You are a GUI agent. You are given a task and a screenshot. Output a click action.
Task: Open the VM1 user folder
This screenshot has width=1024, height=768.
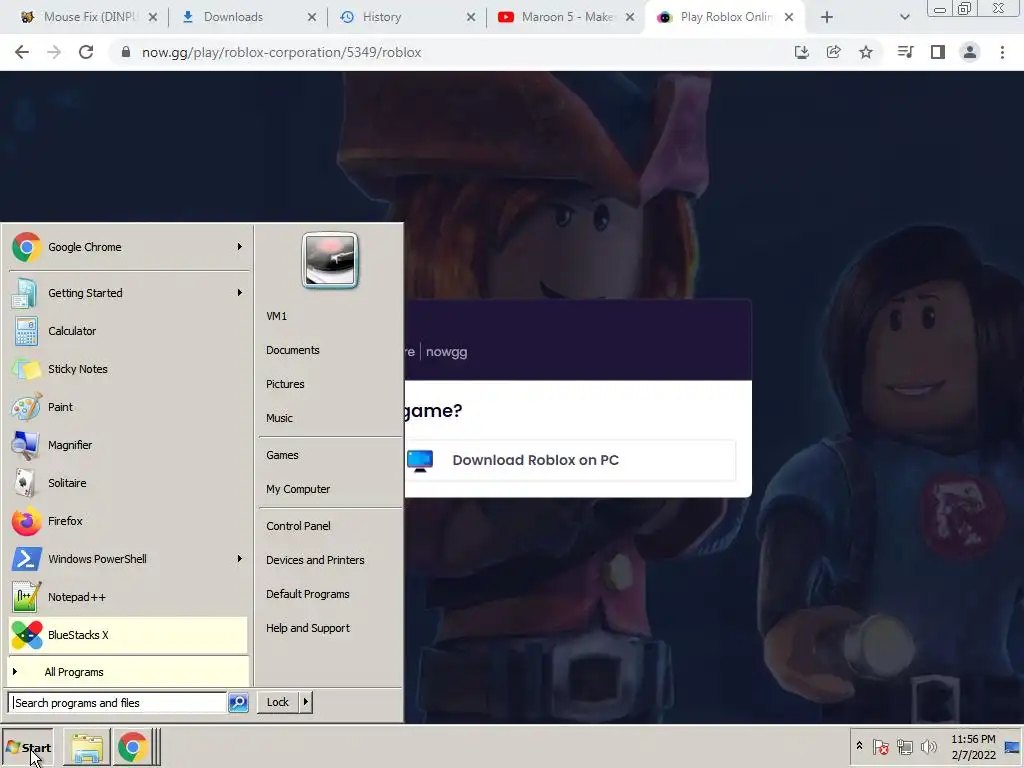coord(276,316)
